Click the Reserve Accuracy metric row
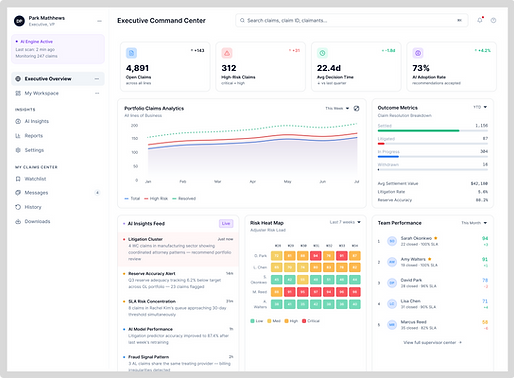 pos(433,200)
